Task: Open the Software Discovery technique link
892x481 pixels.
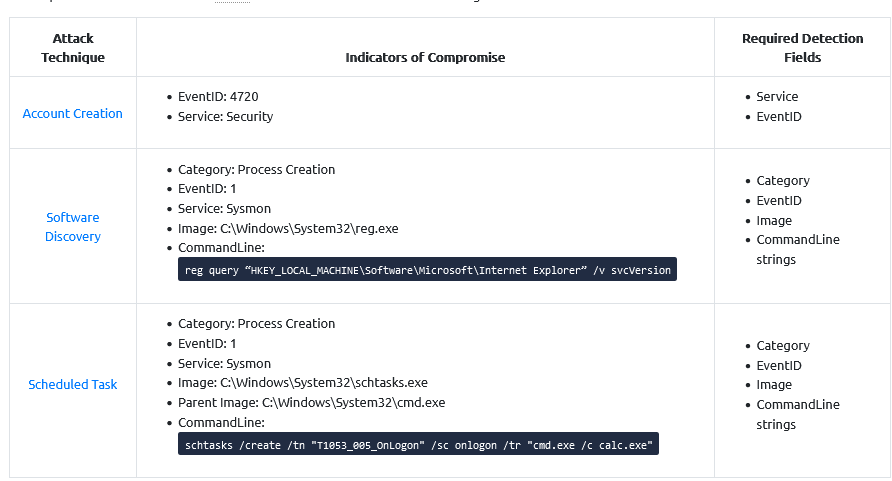Action: 73,227
